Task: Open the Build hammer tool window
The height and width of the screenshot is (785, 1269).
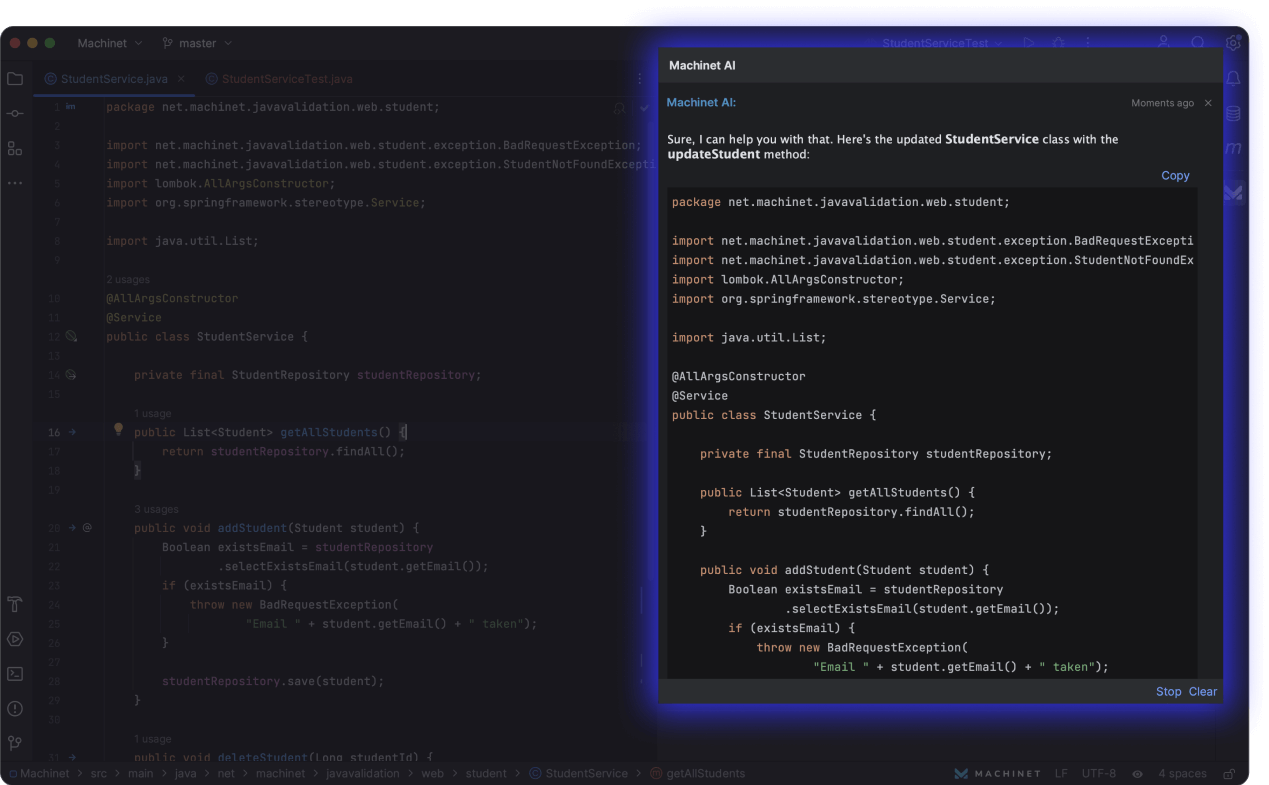Action: tap(15, 604)
